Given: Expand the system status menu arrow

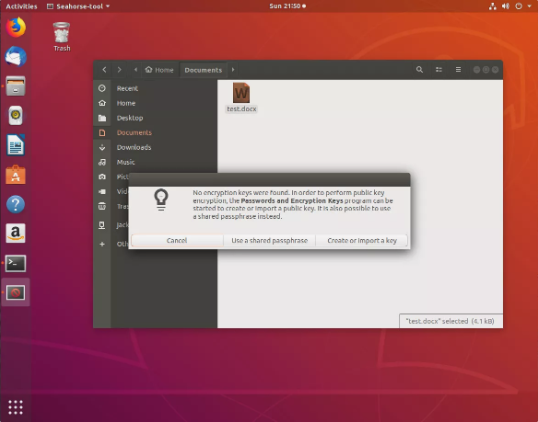Looking at the screenshot, I should [529, 6].
